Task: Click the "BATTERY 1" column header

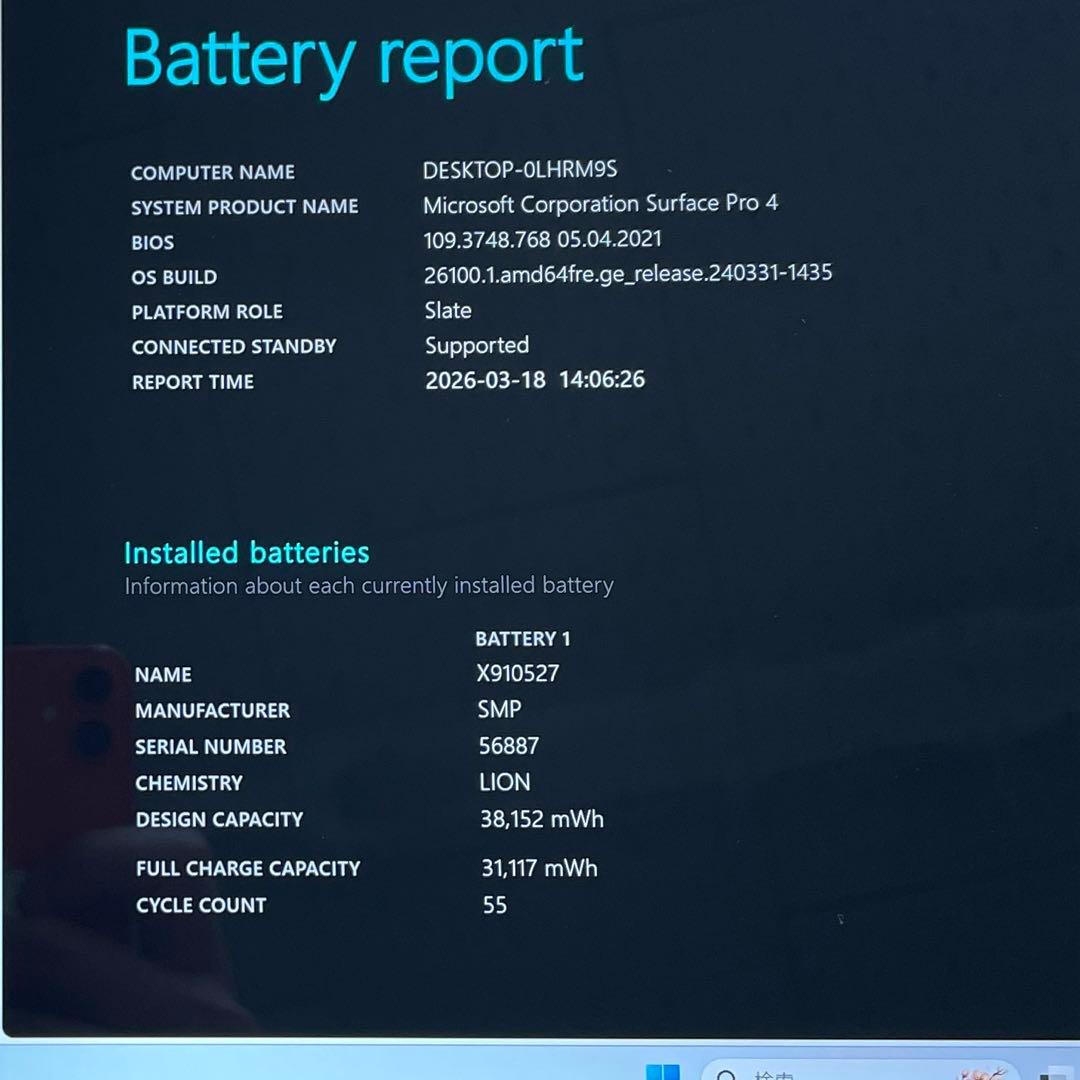Action: 523,639
